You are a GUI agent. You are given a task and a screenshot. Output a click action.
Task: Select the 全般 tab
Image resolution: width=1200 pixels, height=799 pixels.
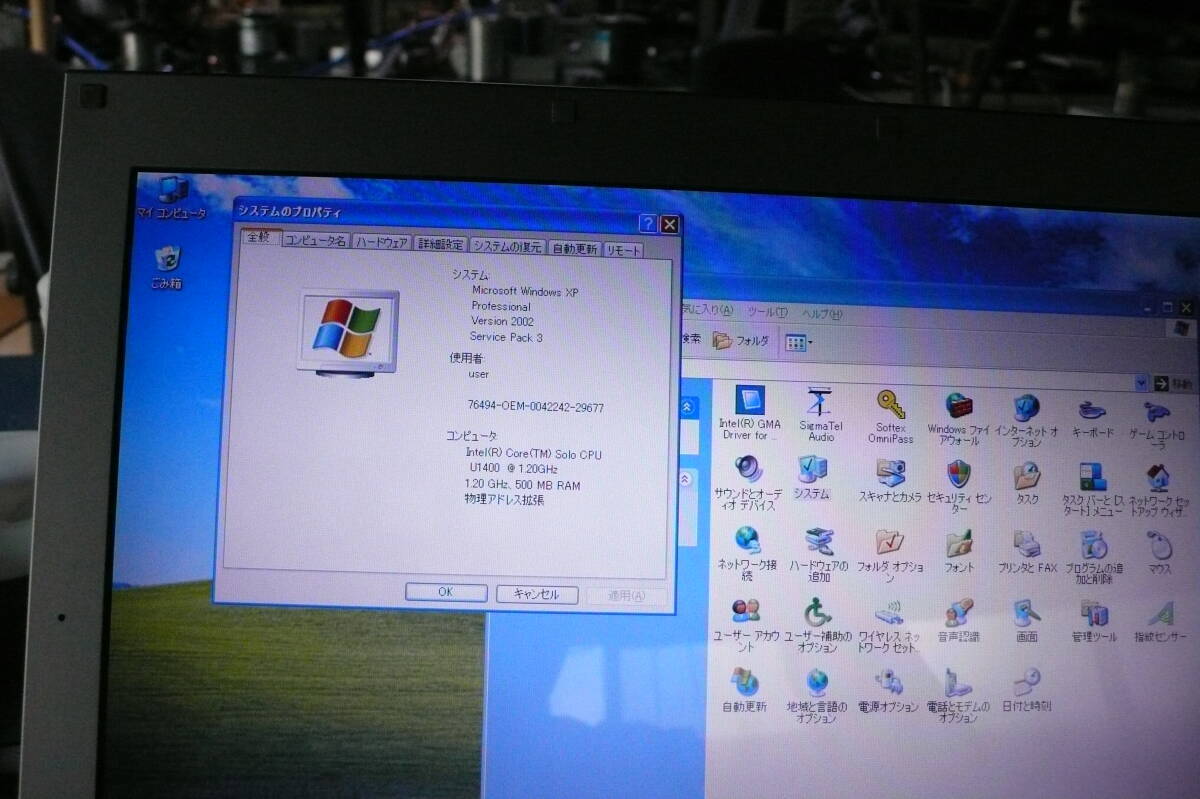click(258, 238)
